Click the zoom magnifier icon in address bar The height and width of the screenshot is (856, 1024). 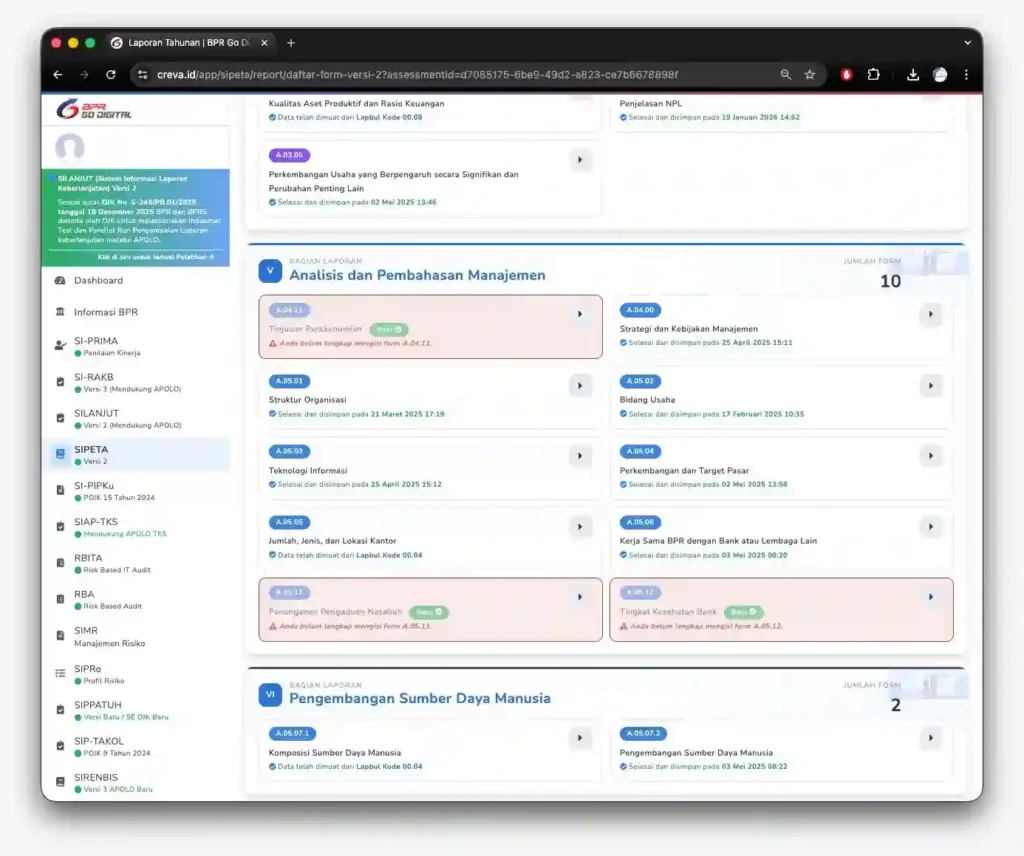[786, 75]
